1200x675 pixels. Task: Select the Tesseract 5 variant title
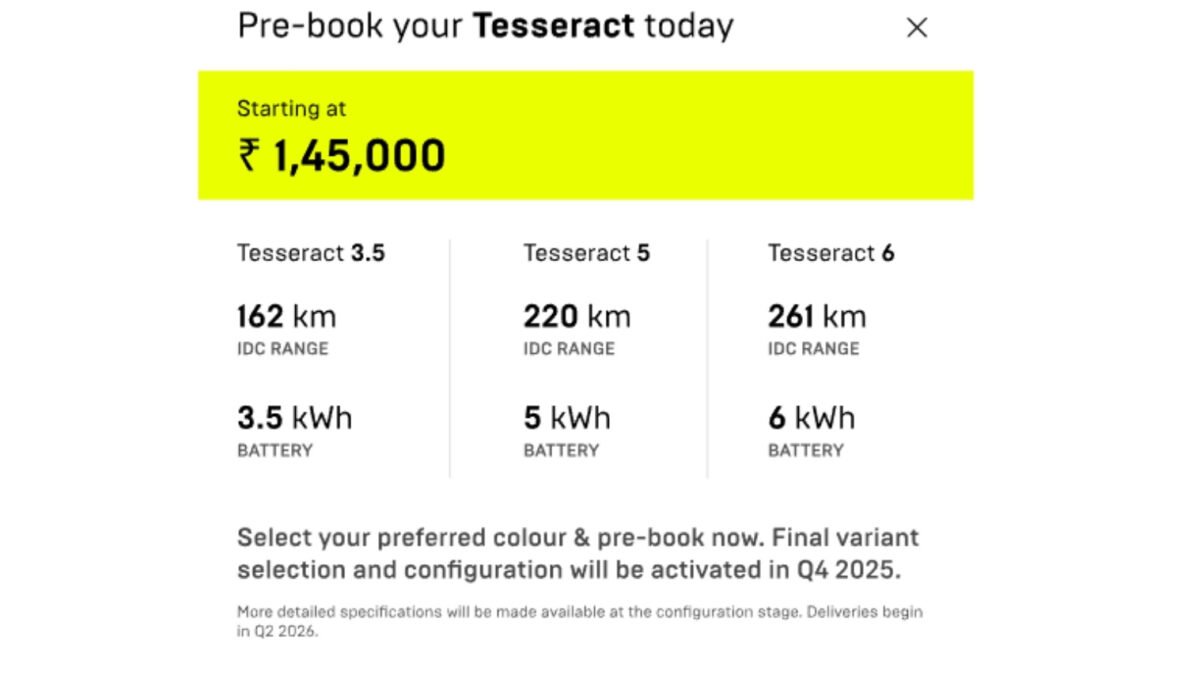click(x=586, y=253)
